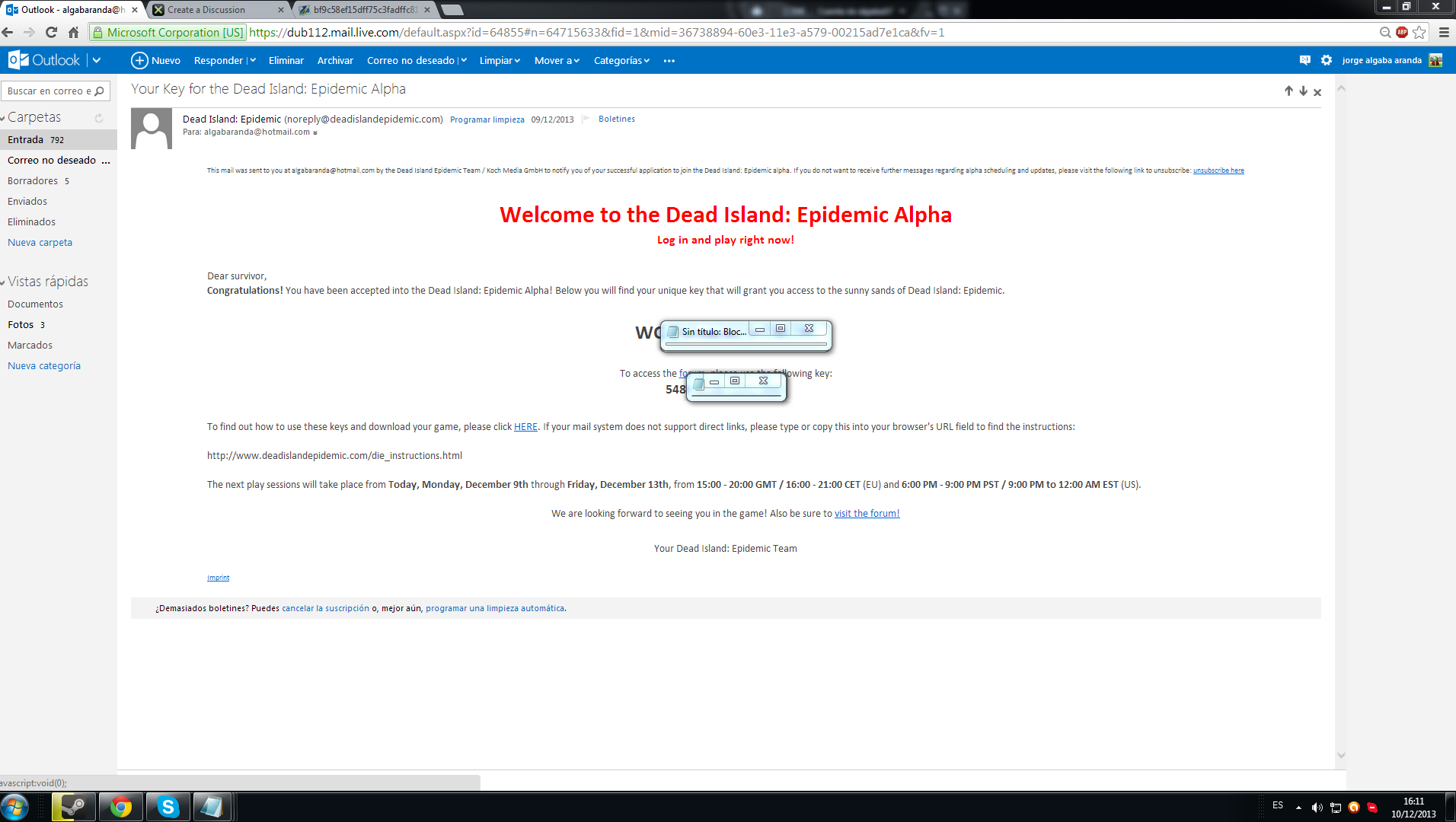
Task: Open the Chrome menu hamburger icon
Action: (1444, 32)
